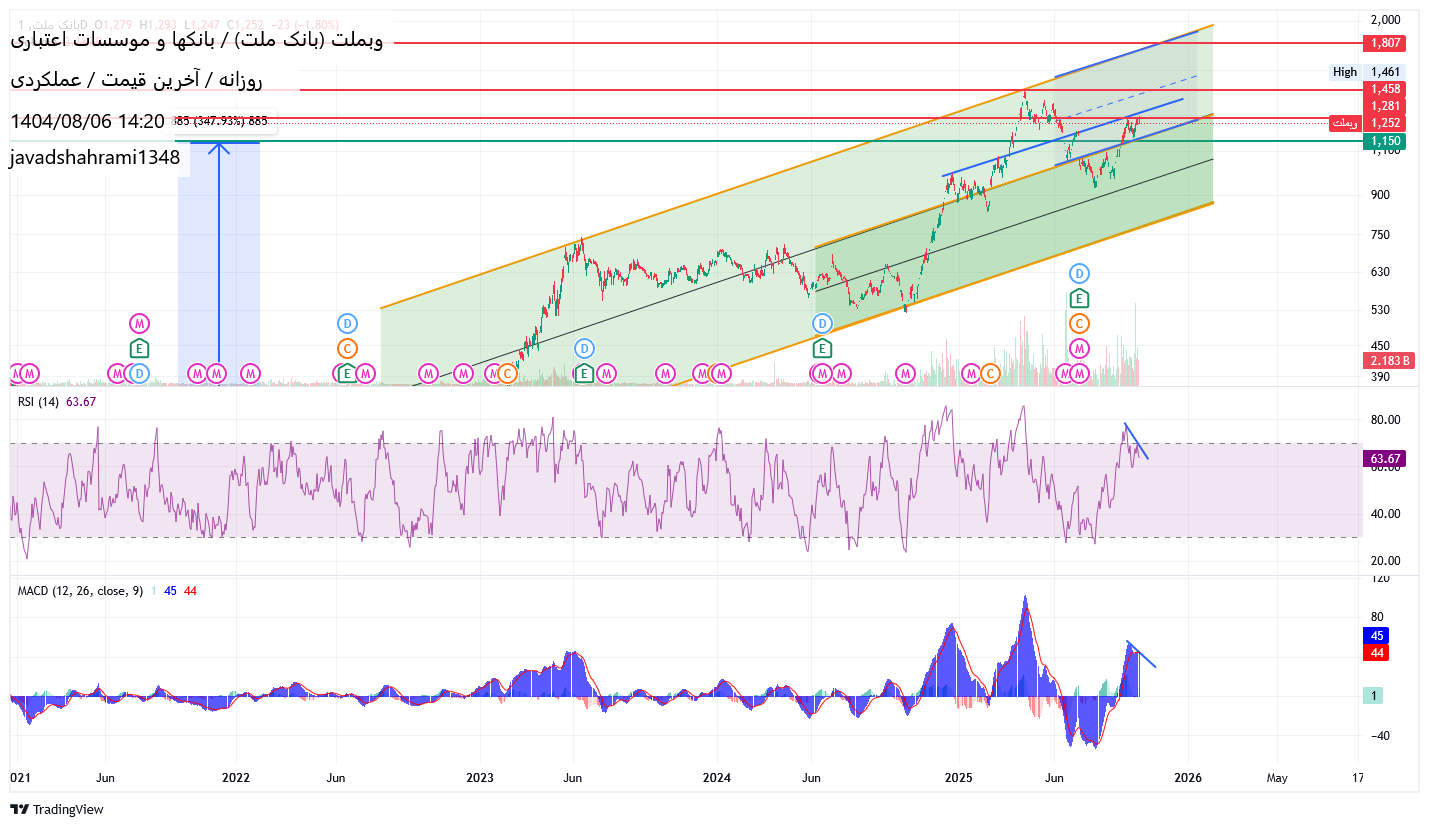The height and width of the screenshot is (827, 1429).
Task: Click the pink M marker atop early 2022 stack
Action: click(x=139, y=323)
